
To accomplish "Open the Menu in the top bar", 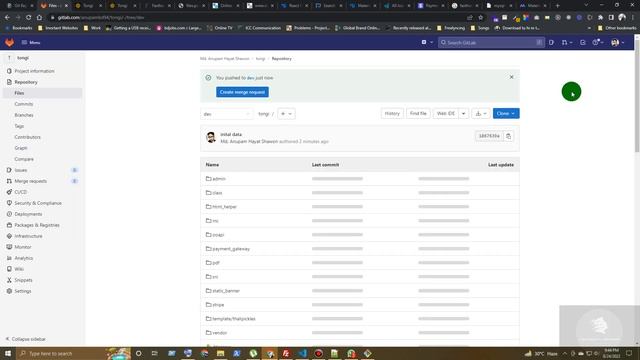I will coord(31,42).
